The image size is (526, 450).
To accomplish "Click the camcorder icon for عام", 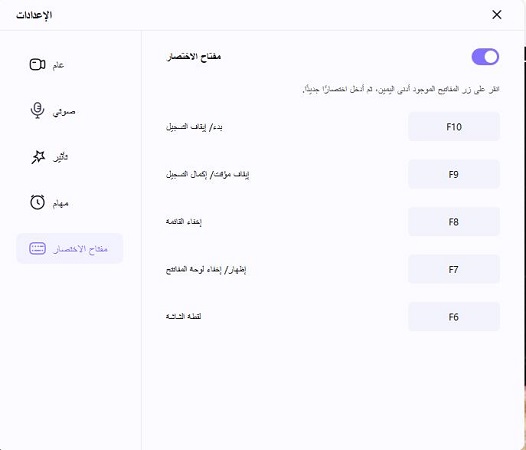I will coord(37,64).
